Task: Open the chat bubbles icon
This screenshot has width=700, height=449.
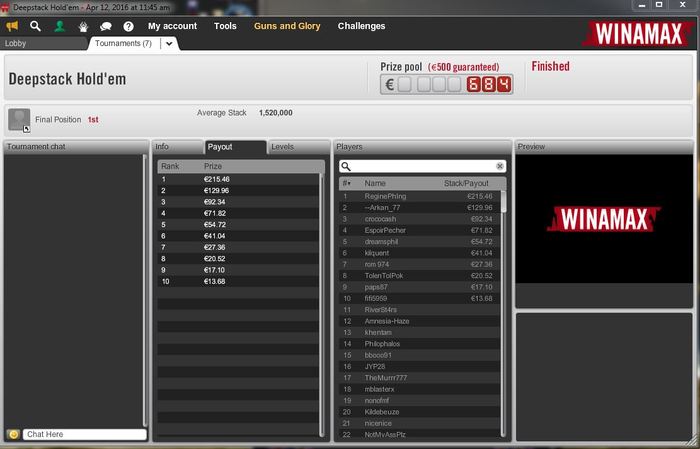Action: click(x=106, y=27)
